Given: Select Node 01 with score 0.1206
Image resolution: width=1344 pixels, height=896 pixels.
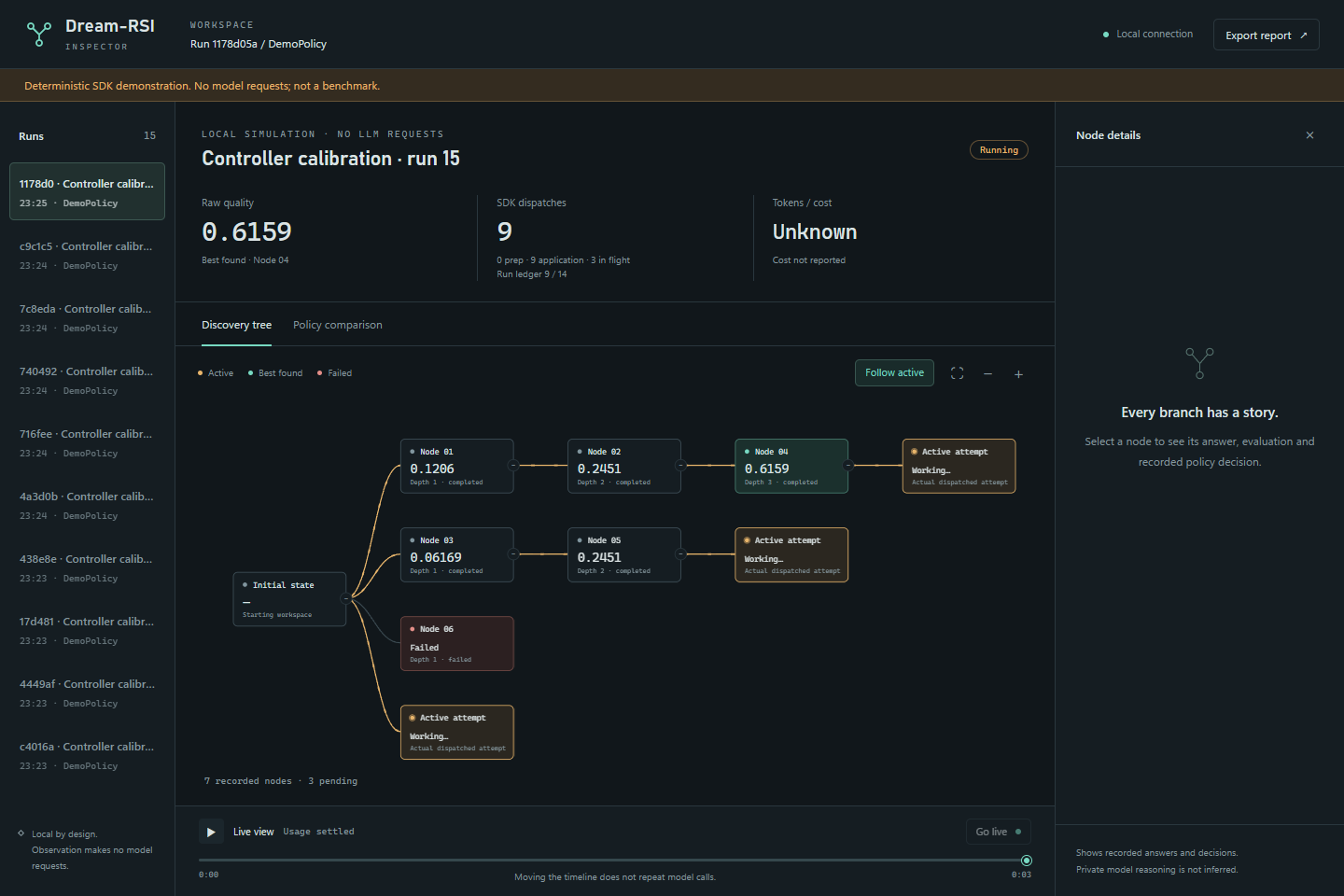Looking at the screenshot, I should coord(457,466).
